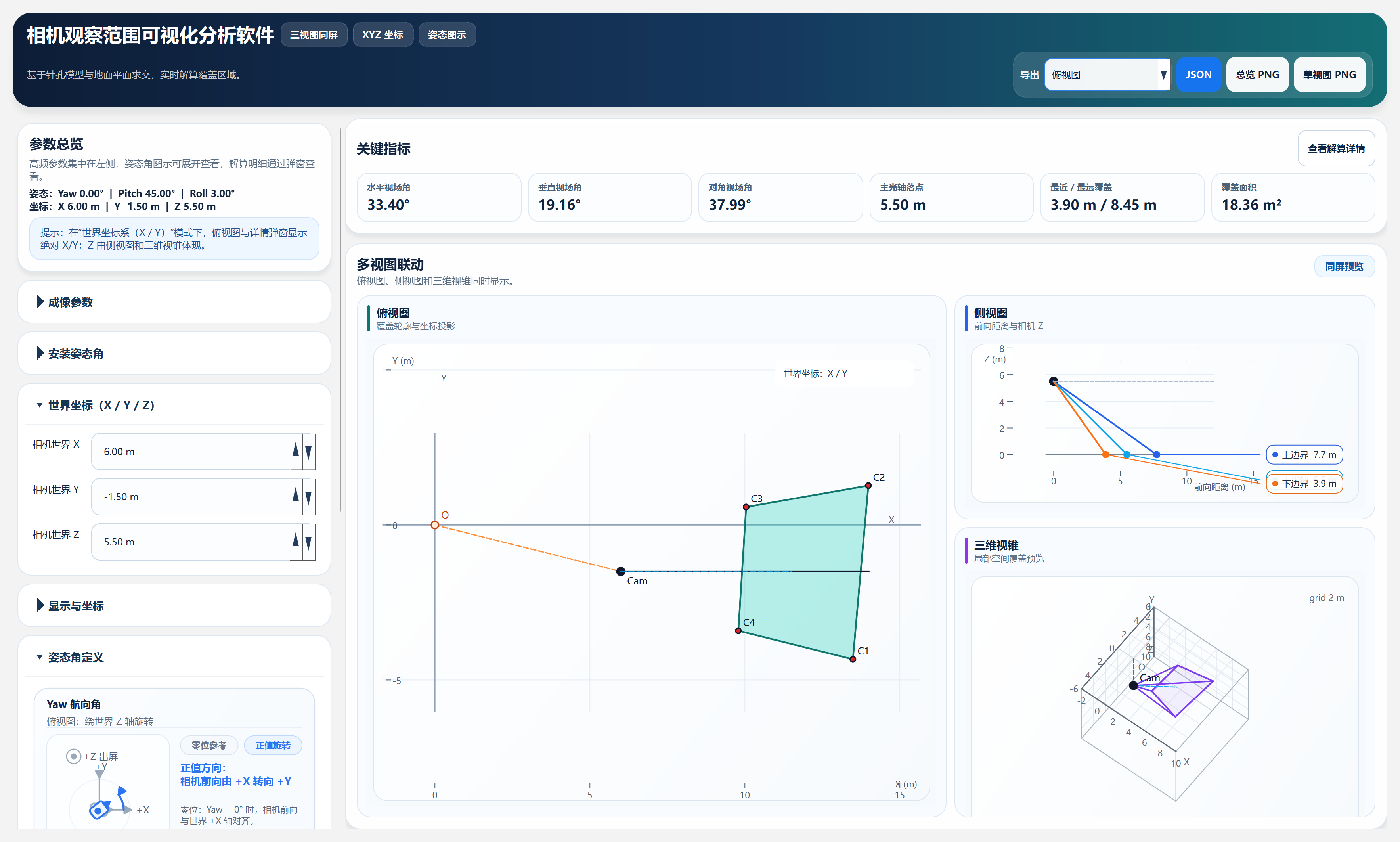
Task: Export the 单视图 PNG image
Action: 1329,74
